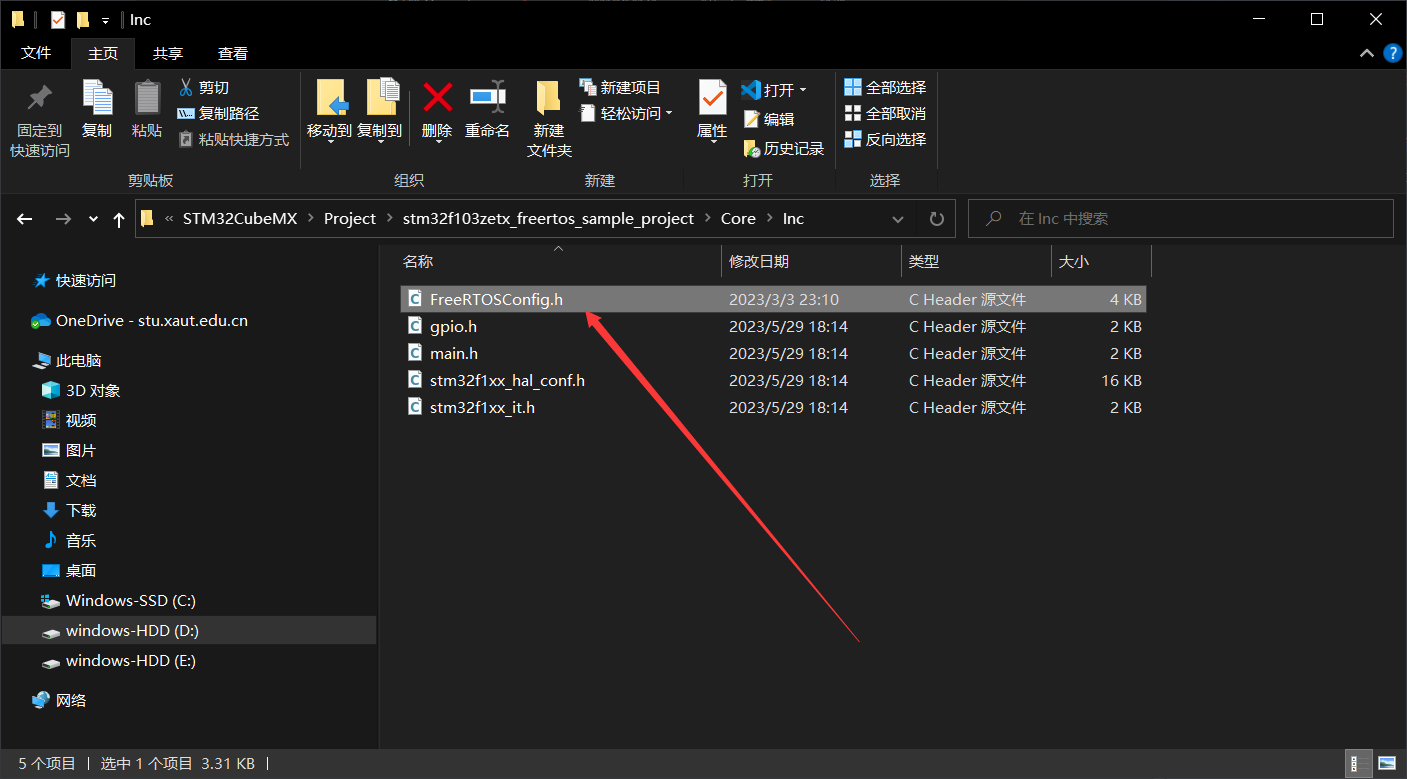Select the stm32f1xx_hal_conf.h file
Image resolution: width=1407 pixels, height=779 pixels.
pos(507,381)
